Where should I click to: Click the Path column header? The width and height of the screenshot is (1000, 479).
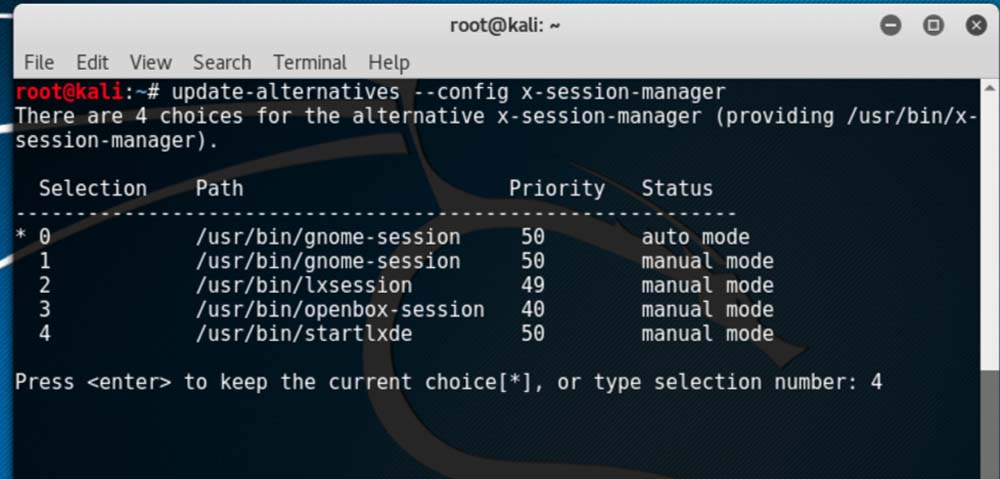pos(219,188)
